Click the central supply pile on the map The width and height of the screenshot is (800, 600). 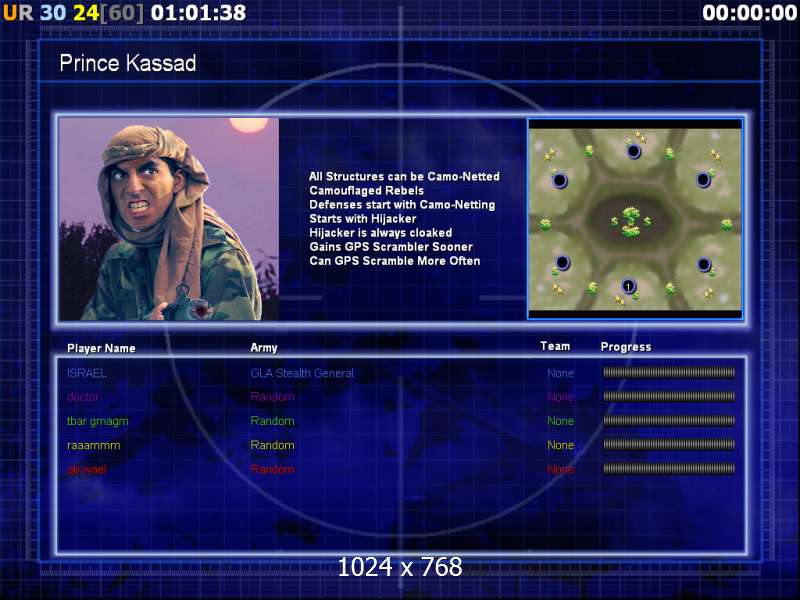631,221
